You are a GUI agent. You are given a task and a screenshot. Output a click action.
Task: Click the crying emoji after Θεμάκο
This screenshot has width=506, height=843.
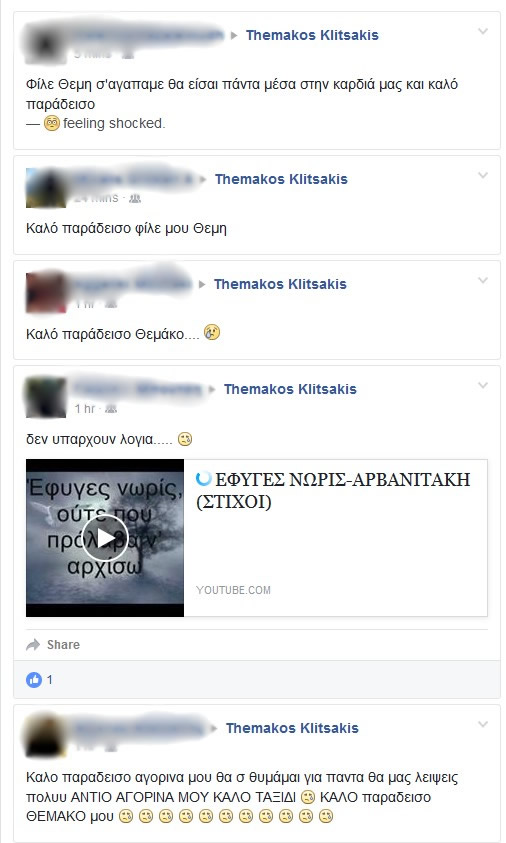tap(212, 333)
